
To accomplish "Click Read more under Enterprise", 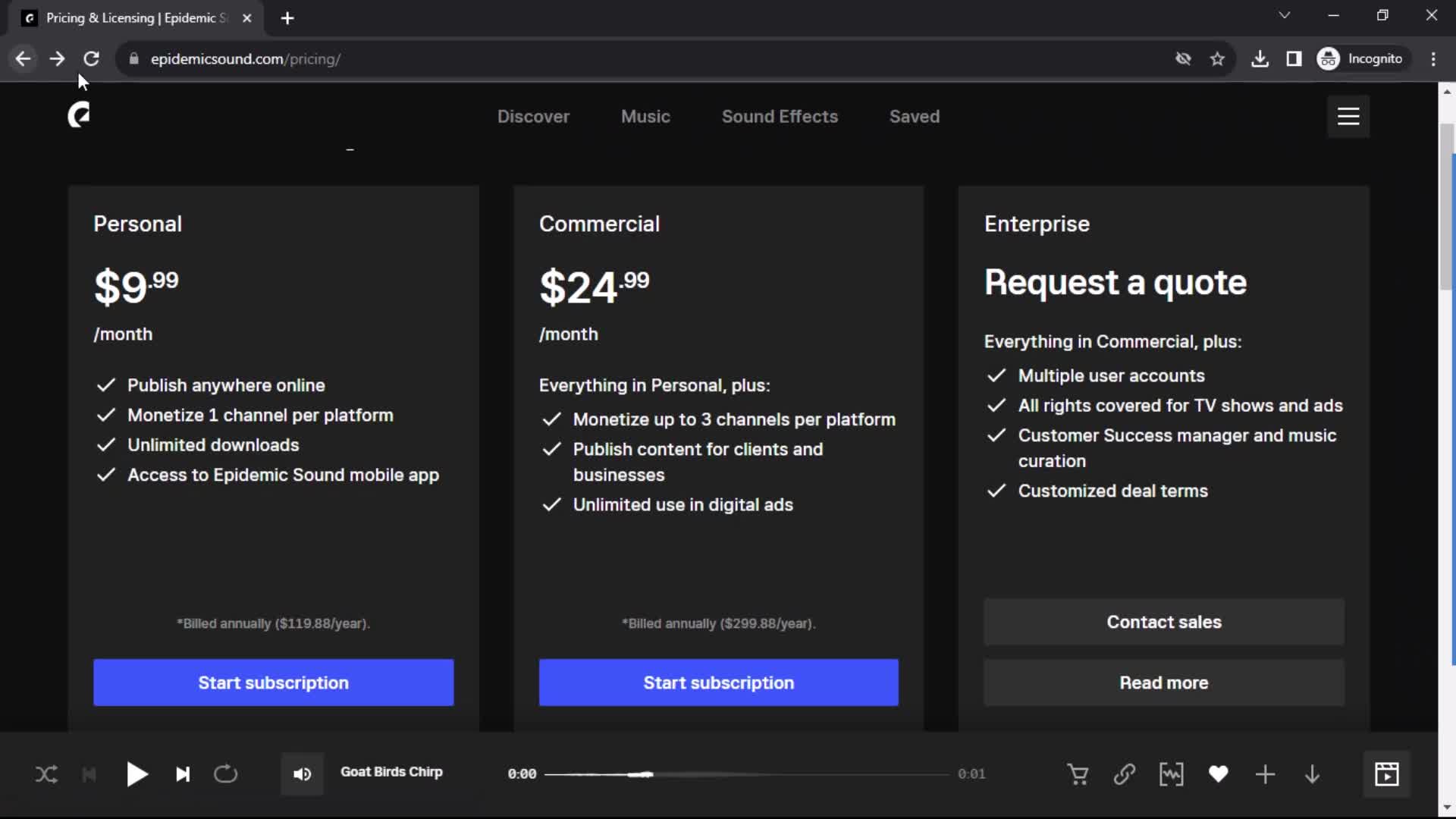I will tap(1164, 682).
